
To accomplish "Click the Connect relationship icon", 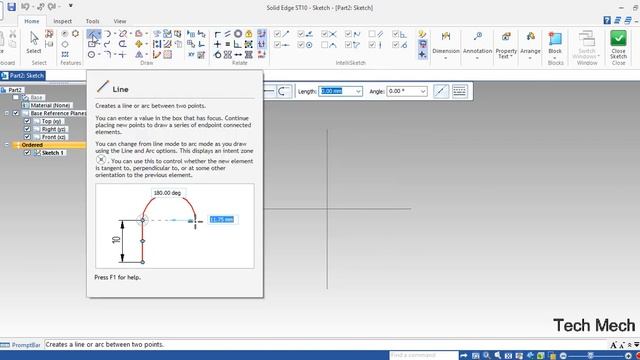I will pyautogui.click(x=218, y=34).
